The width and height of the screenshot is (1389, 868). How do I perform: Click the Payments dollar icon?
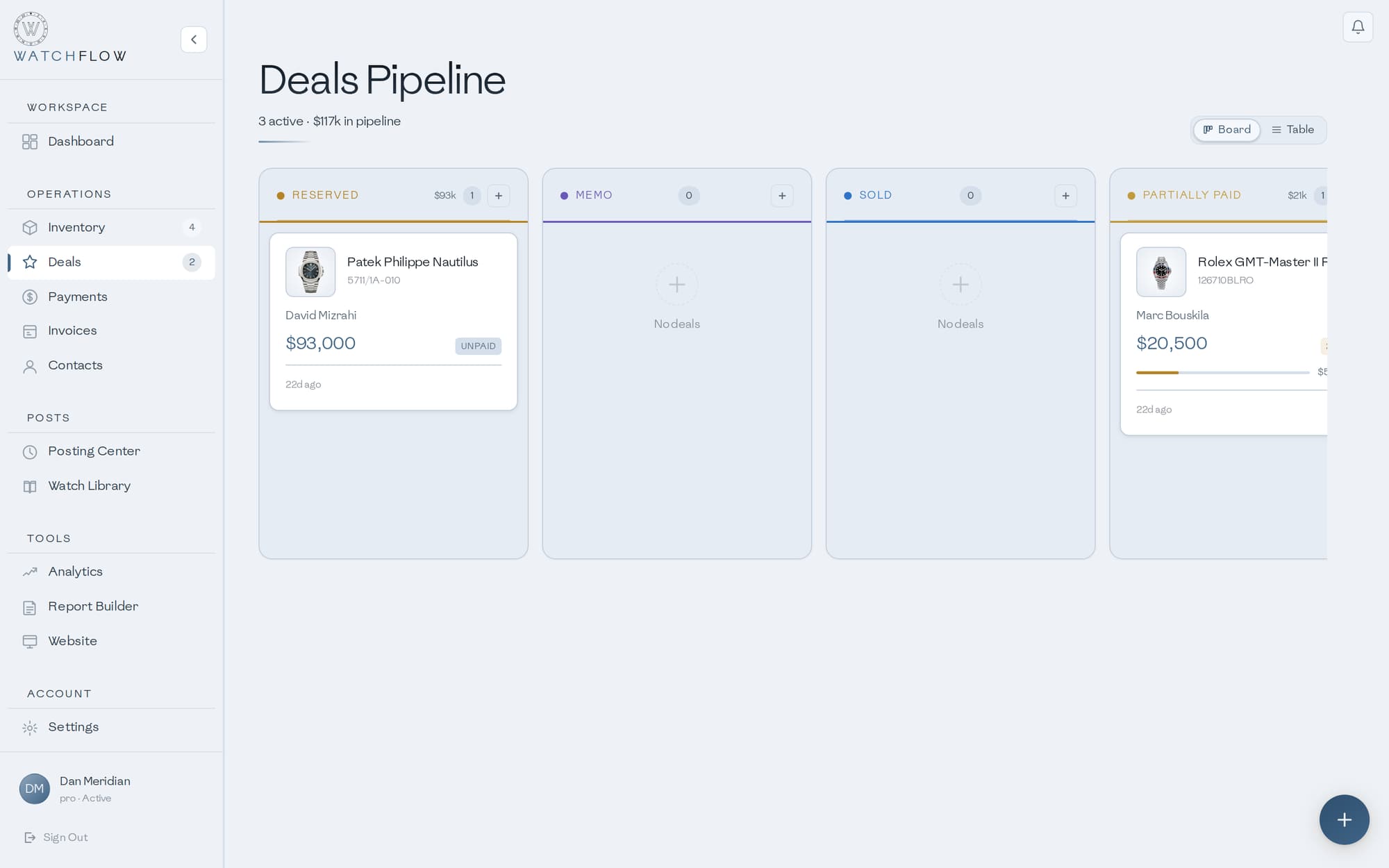click(x=30, y=297)
